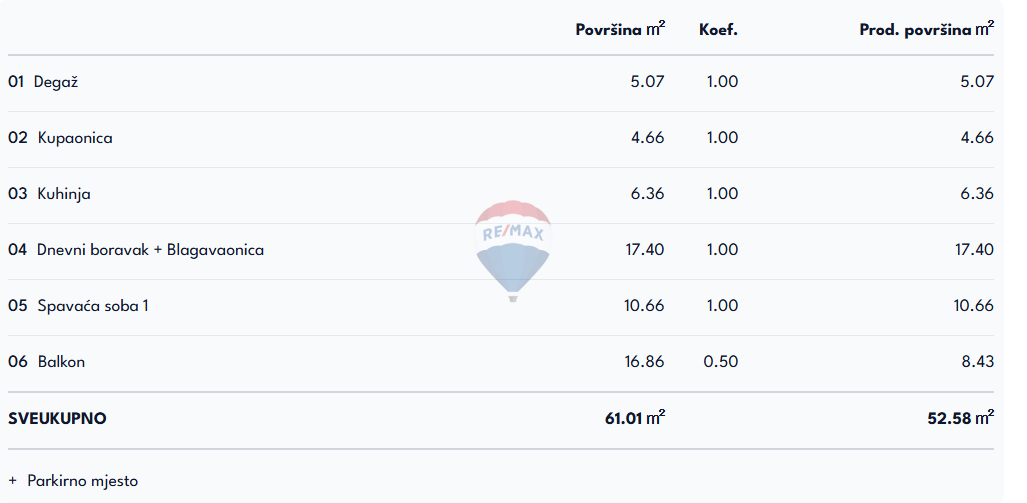
Task: Click the Balkon row label
Action: pos(61,362)
